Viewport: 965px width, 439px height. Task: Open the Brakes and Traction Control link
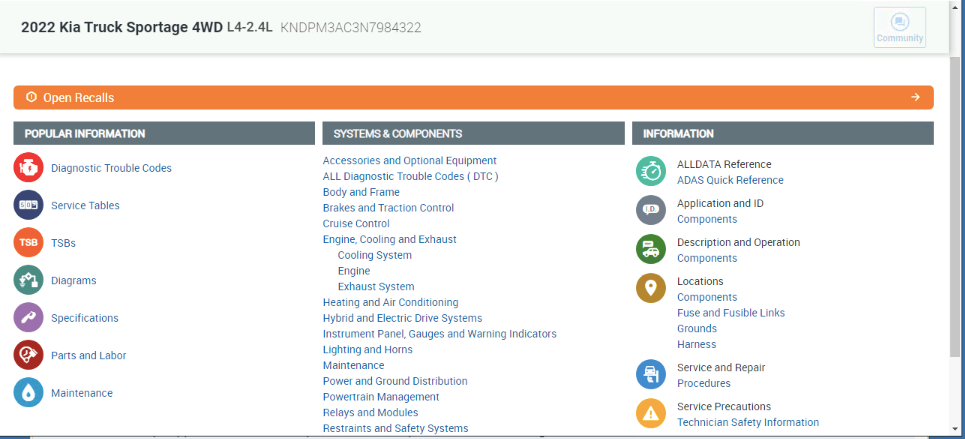pyautogui.click(x=388, y=208)
